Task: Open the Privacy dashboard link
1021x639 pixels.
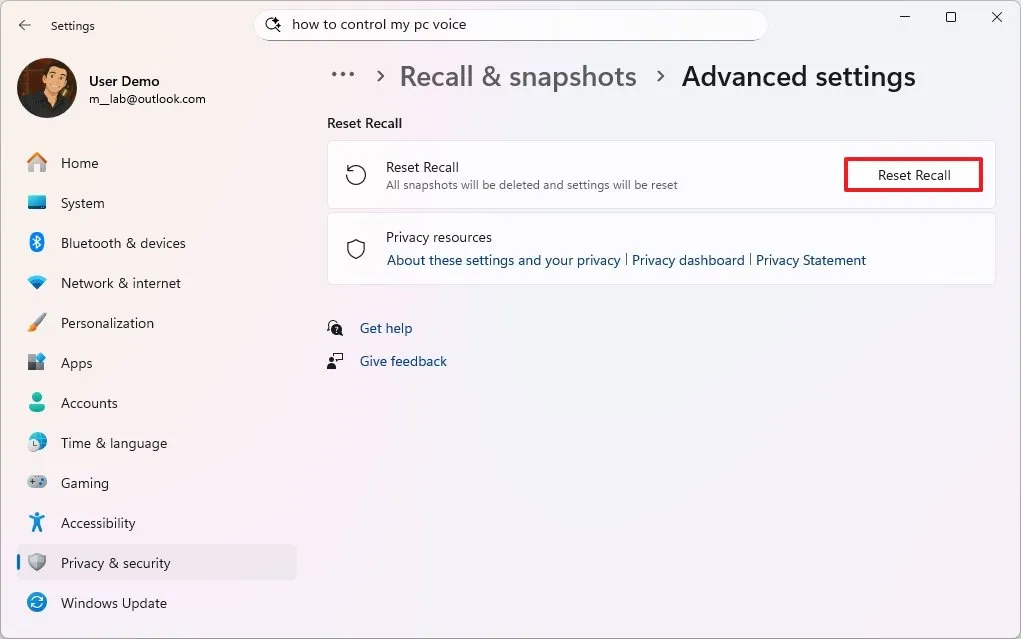Action: (688, 260)
